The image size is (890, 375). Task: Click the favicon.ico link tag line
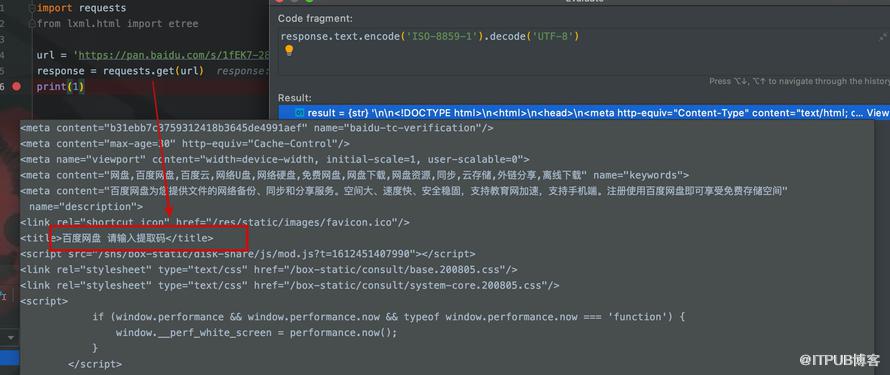click(x=215, y=222)
